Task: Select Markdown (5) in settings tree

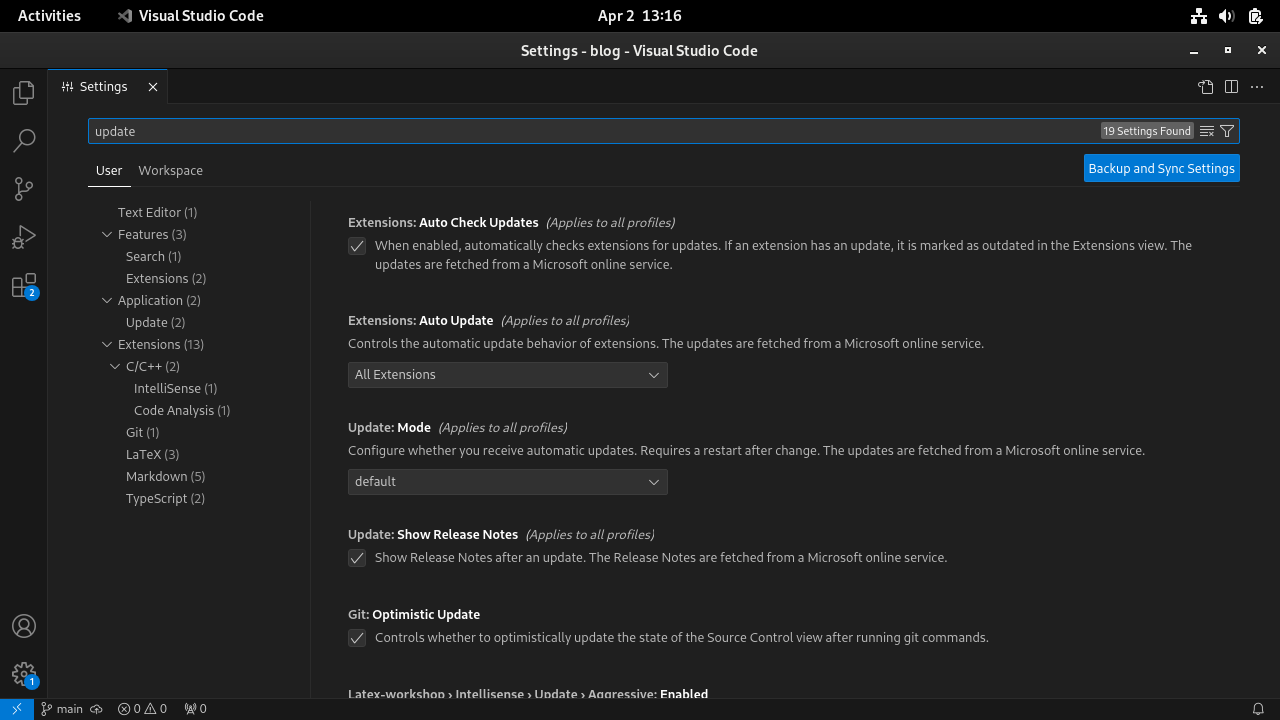Action: (165, 476)
